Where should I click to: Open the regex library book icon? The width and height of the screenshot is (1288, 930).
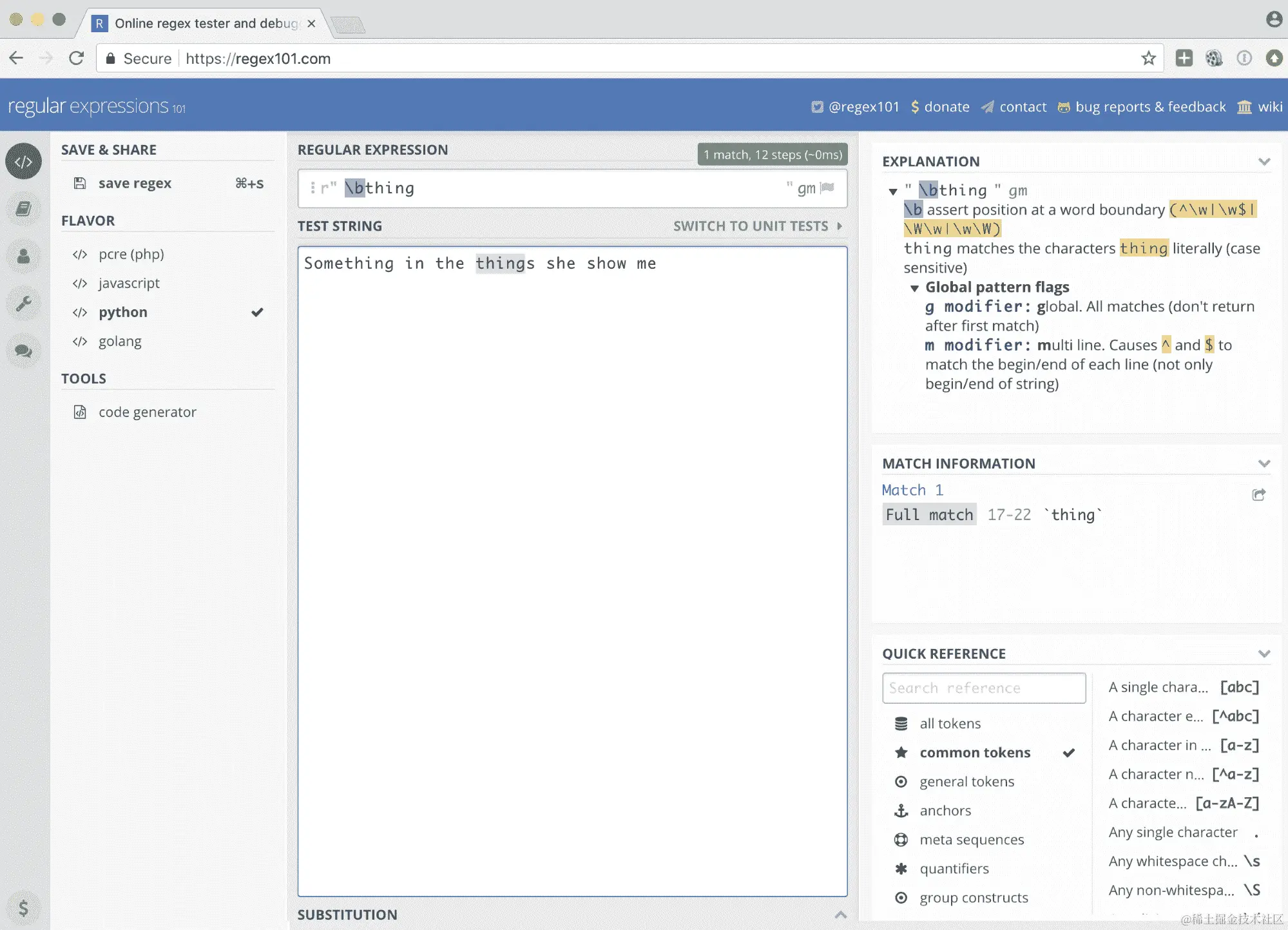[x=24, y=209]
